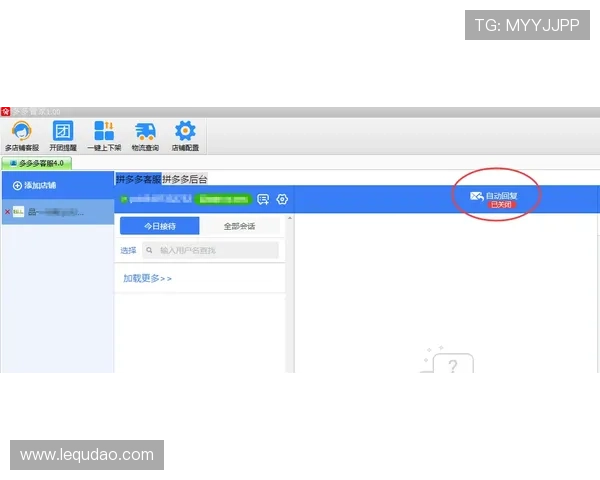The height and width of the screenshot is (480, 600).
Task: Open the 多店铺客服 toolbar icon
Action: tap(22, 135)
